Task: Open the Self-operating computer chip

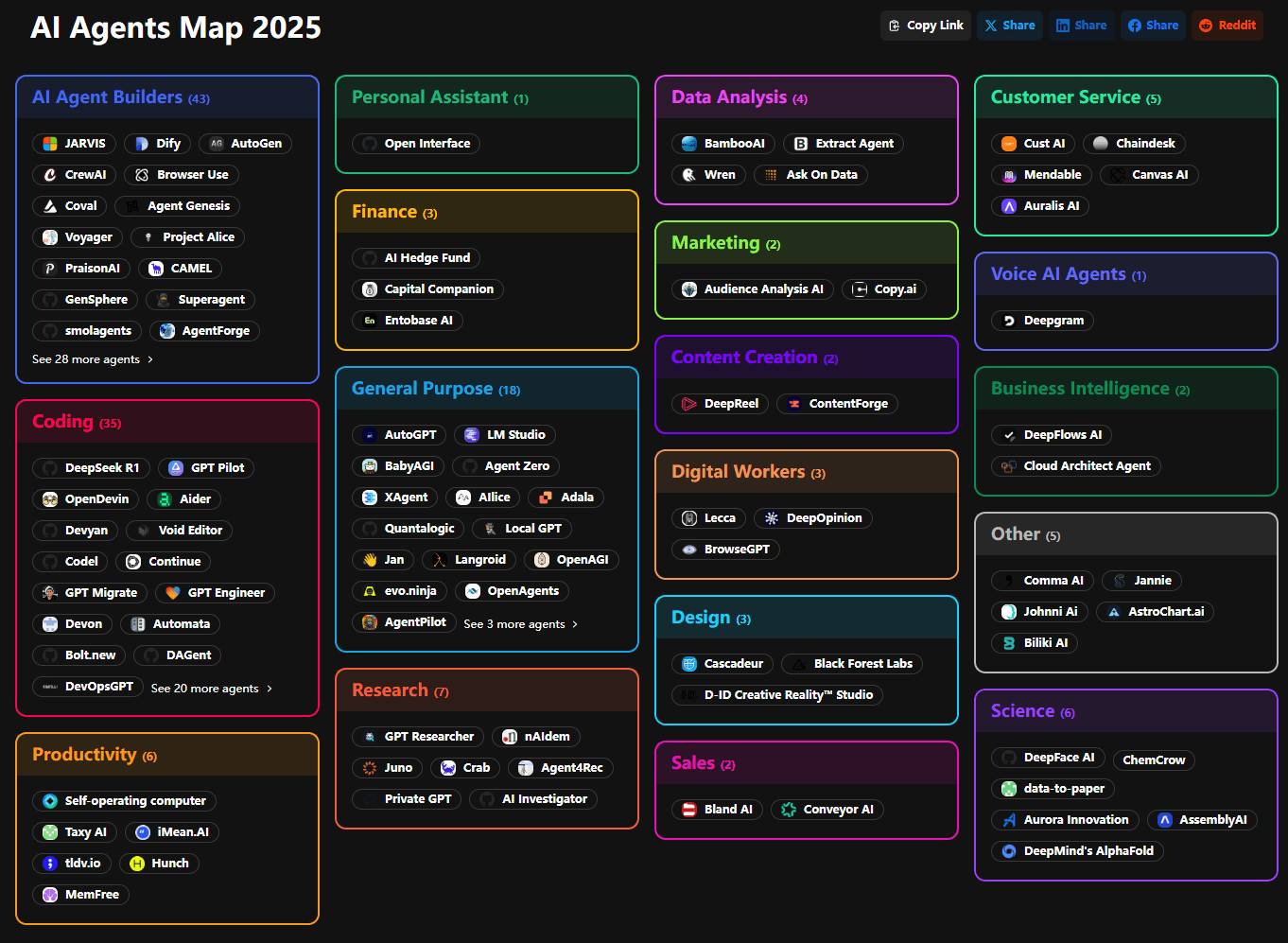Action: (x=125, y=801)
